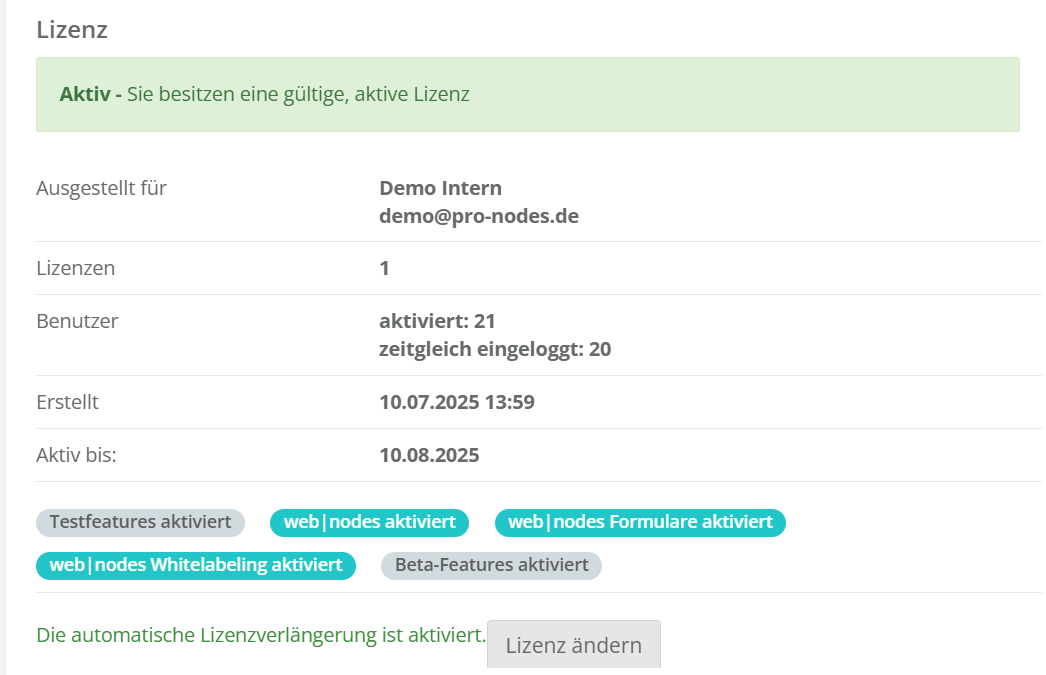1046x675 pixels.
Task: Select the Demo Intern licensee name
Action: coord(440,188)
